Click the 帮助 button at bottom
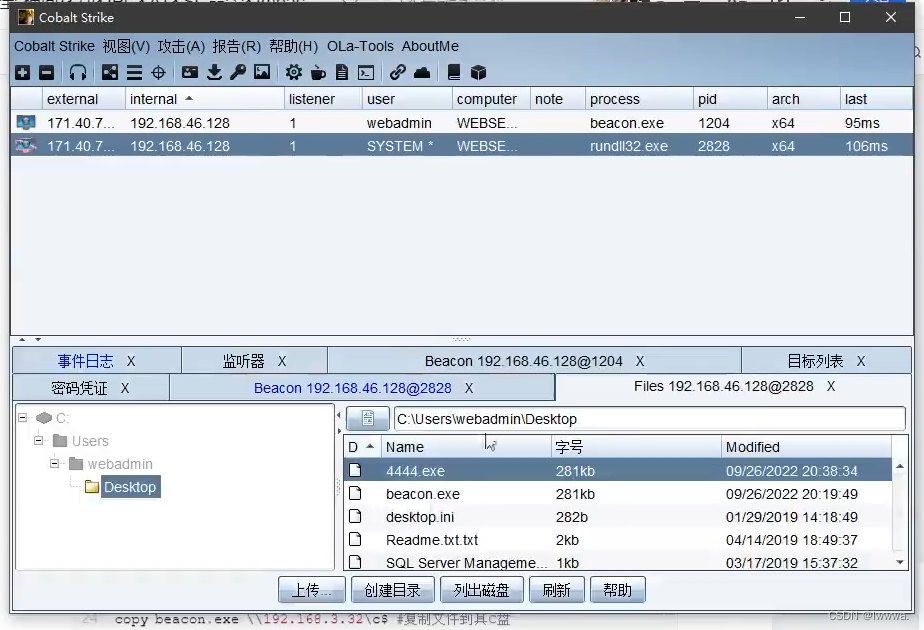Screen dimensions: 924x630 click(x=617, y=590)
